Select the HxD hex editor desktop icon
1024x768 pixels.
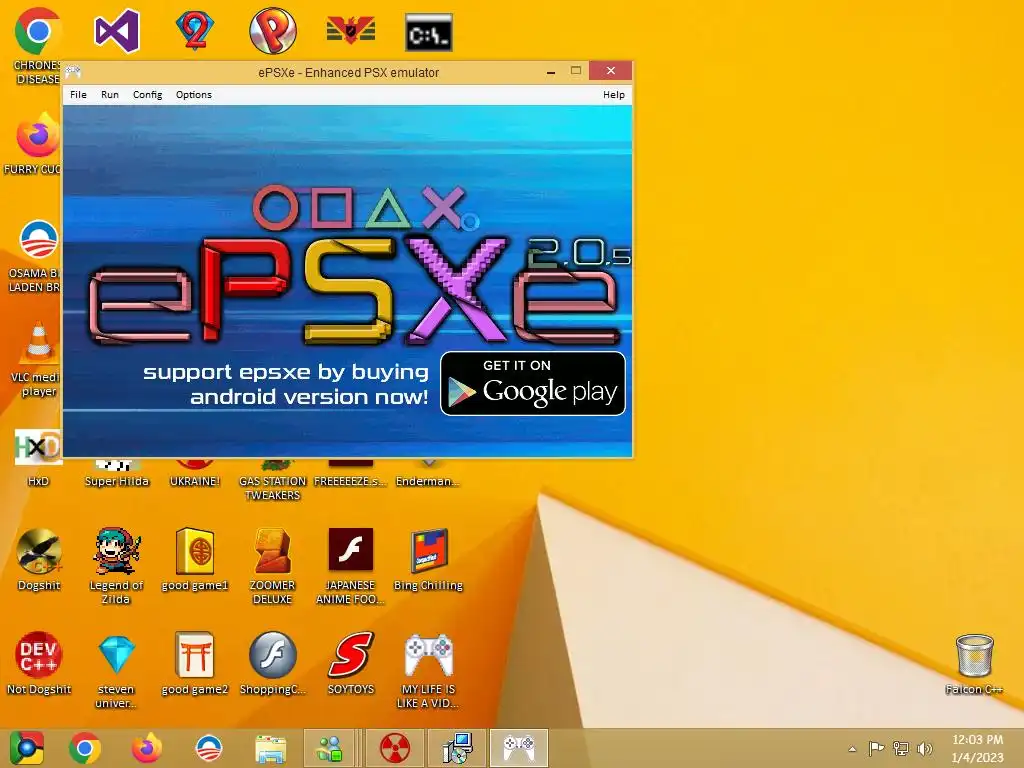pyautogui.click(x=38, y=447)
